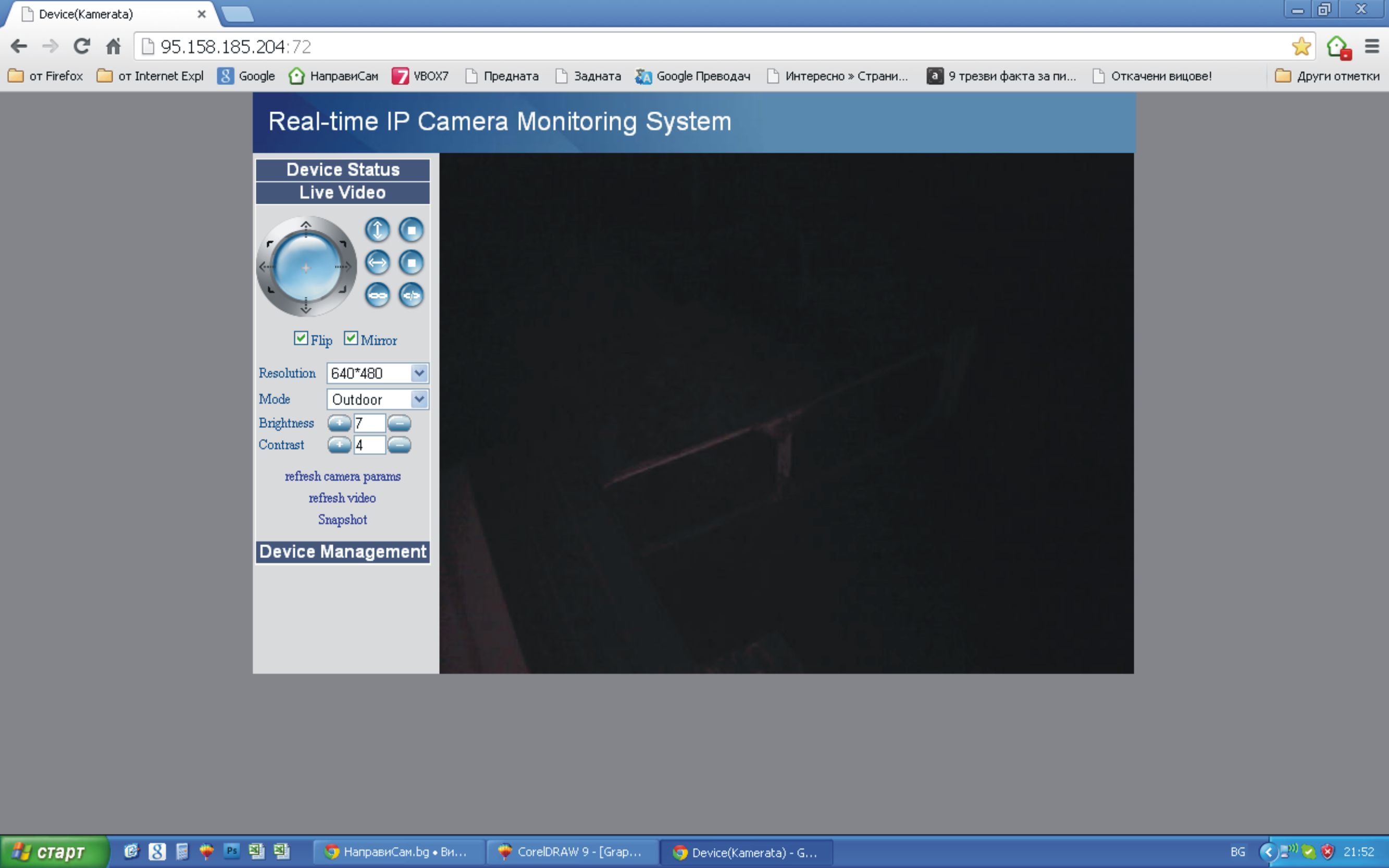
Task: Start horizontal patrol of the camera
Action: pos(377,263)
